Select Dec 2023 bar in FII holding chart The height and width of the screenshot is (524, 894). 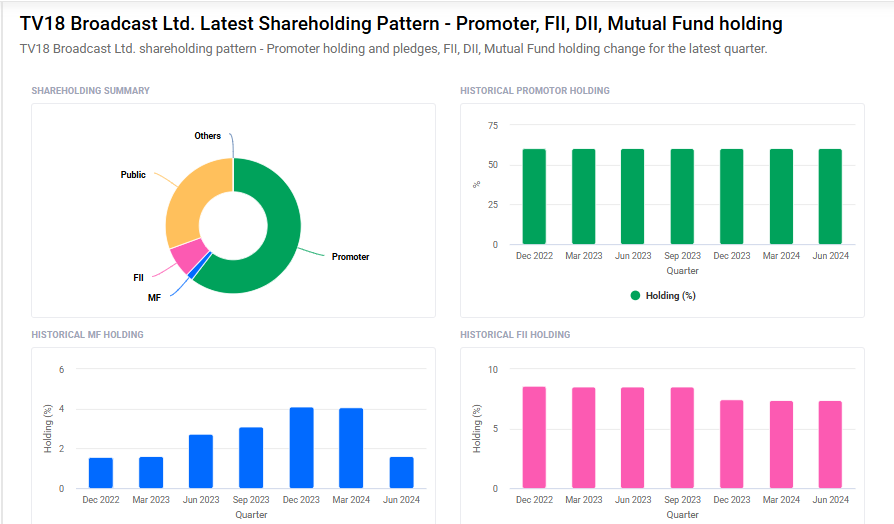[x=732, y=444]
